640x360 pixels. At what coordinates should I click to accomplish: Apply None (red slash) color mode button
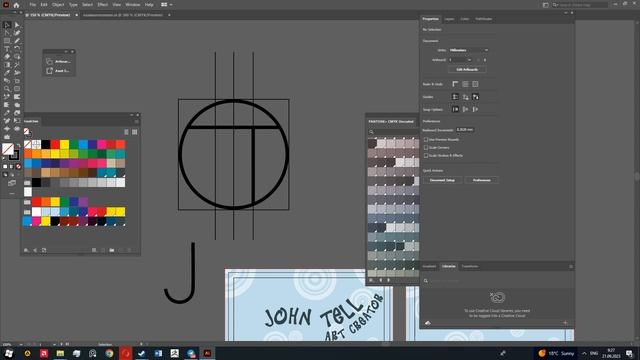(x=18, y=167)
